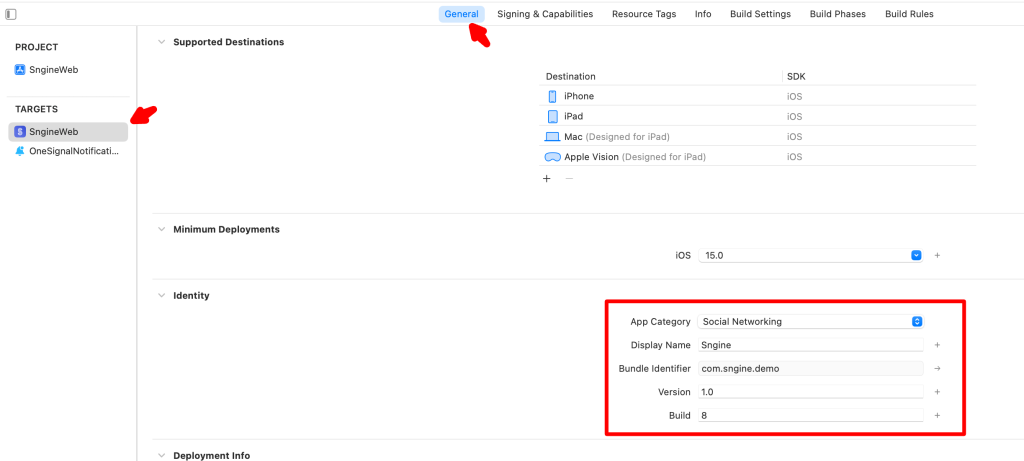Remove the selected supported destination
The image size is (1024, 461).
tap(569, 179)
